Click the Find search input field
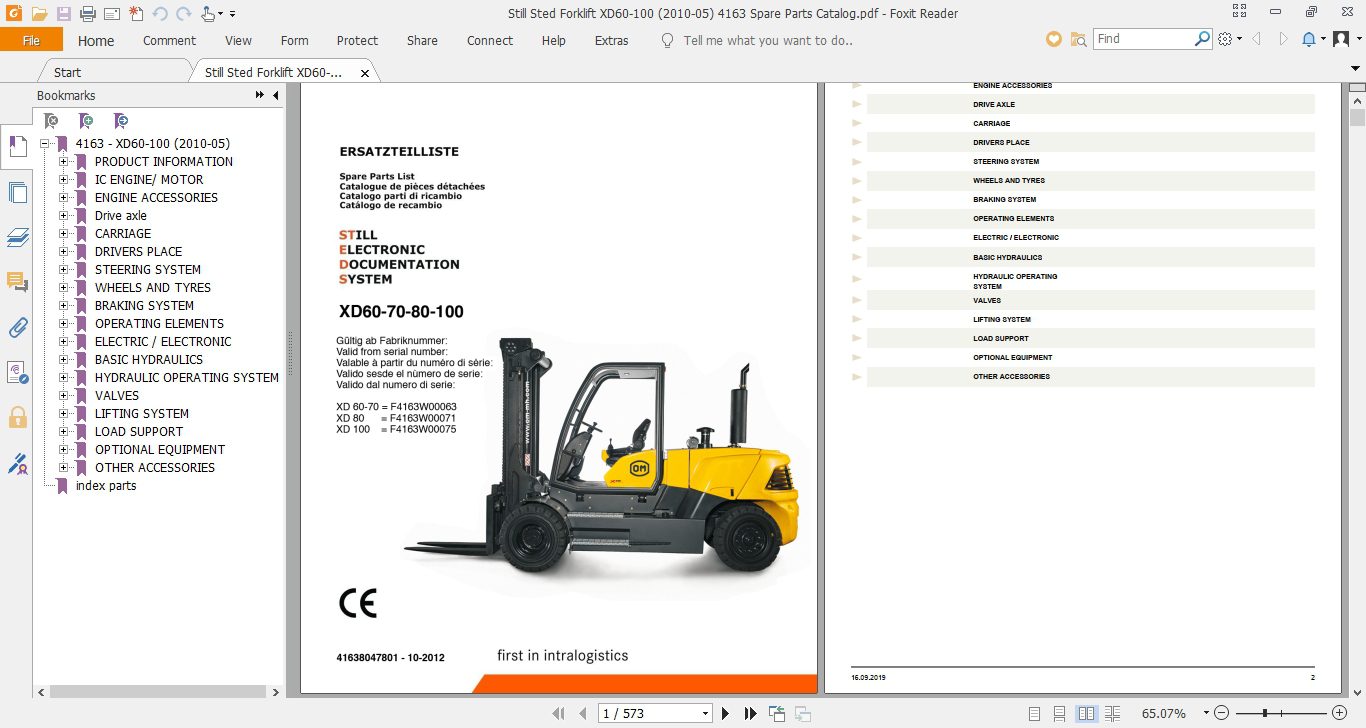 (x=1143, y=39)
